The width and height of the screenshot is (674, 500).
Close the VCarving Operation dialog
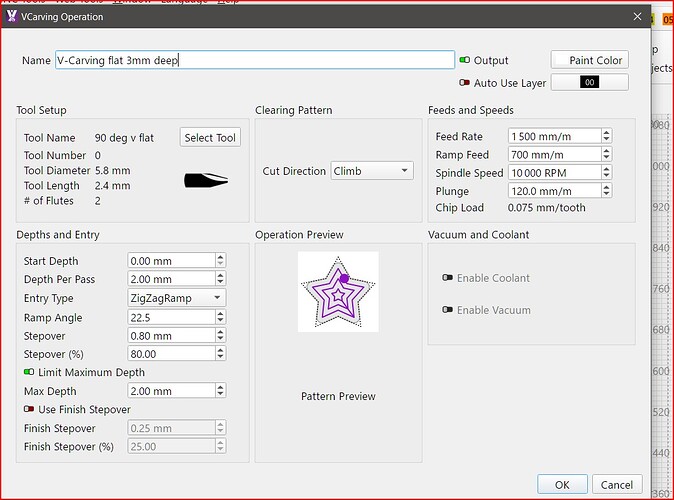(637, 16)
